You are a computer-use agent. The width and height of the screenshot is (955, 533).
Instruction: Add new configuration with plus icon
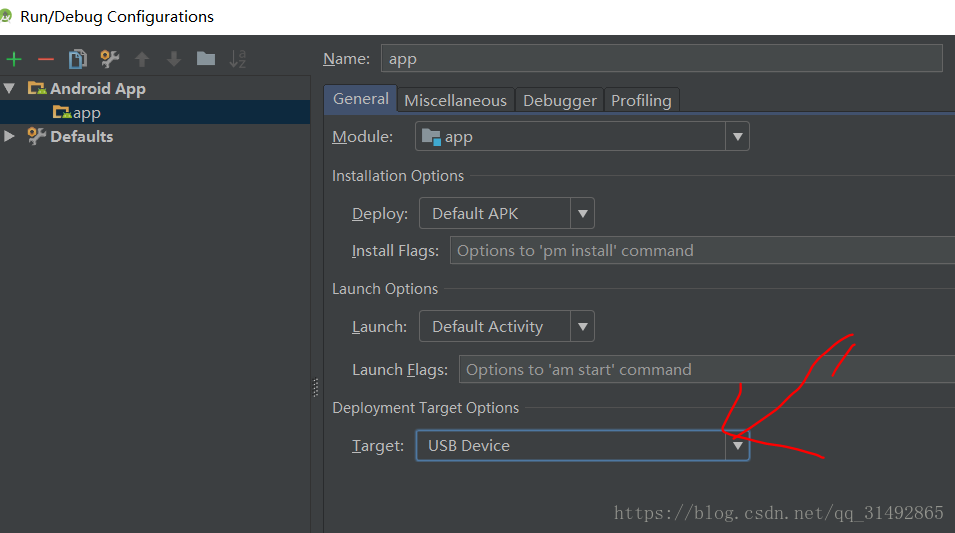14,59
